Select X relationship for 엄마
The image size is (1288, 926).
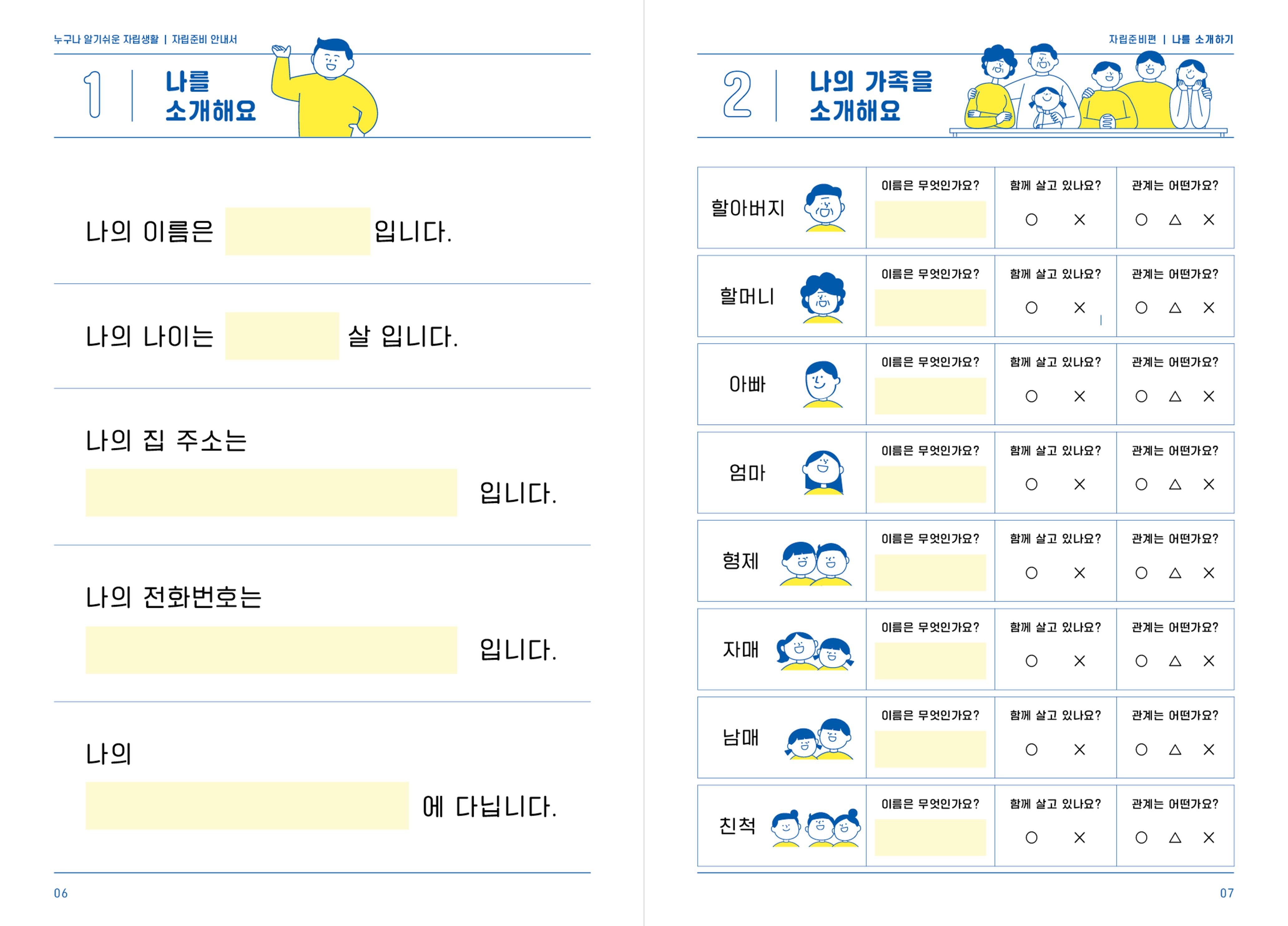1209,484
